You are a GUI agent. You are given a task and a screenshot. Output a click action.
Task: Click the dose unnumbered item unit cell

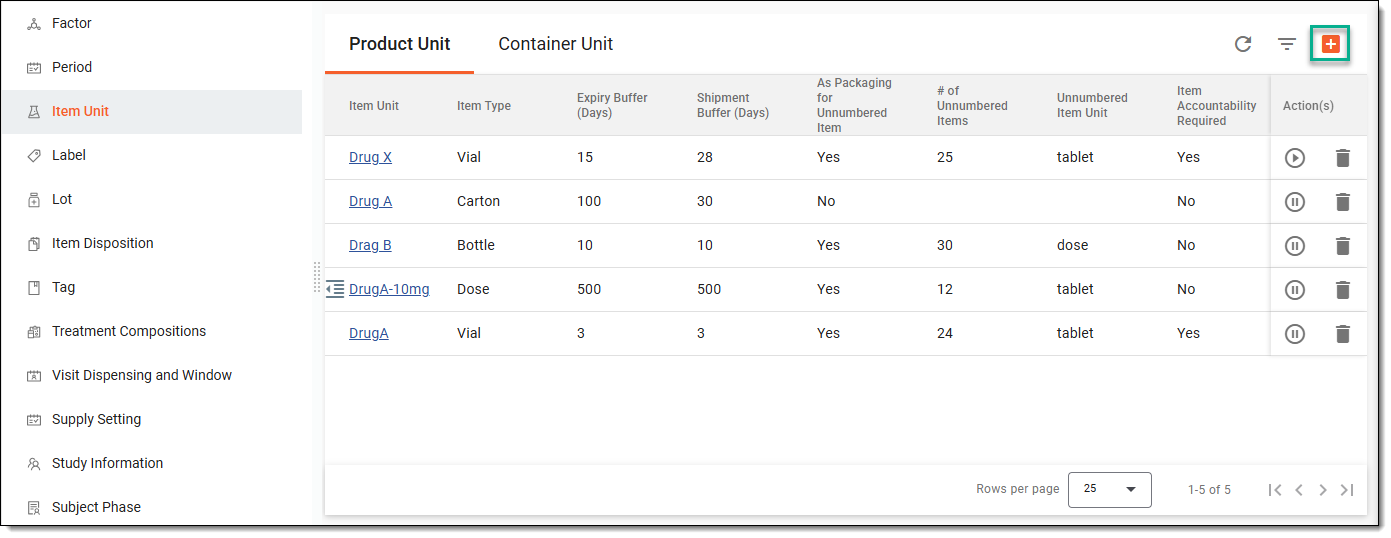1072,245
